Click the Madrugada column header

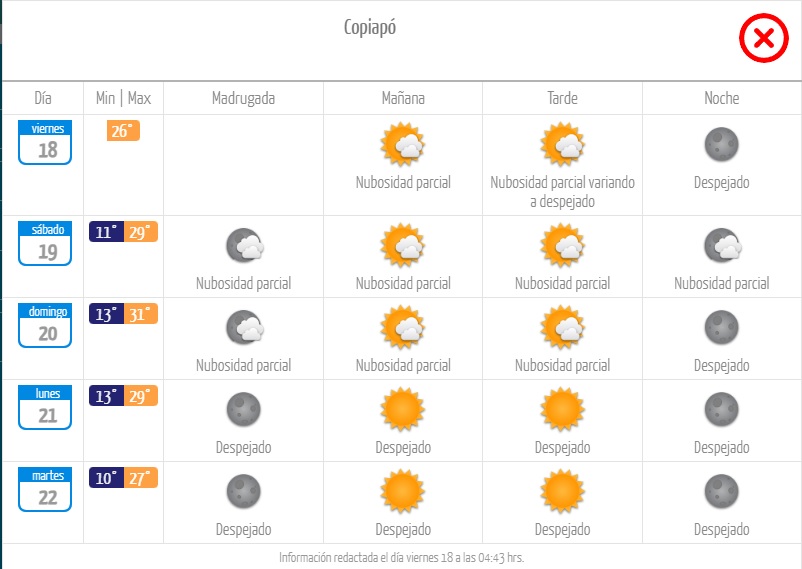click(x=243, y=98)
